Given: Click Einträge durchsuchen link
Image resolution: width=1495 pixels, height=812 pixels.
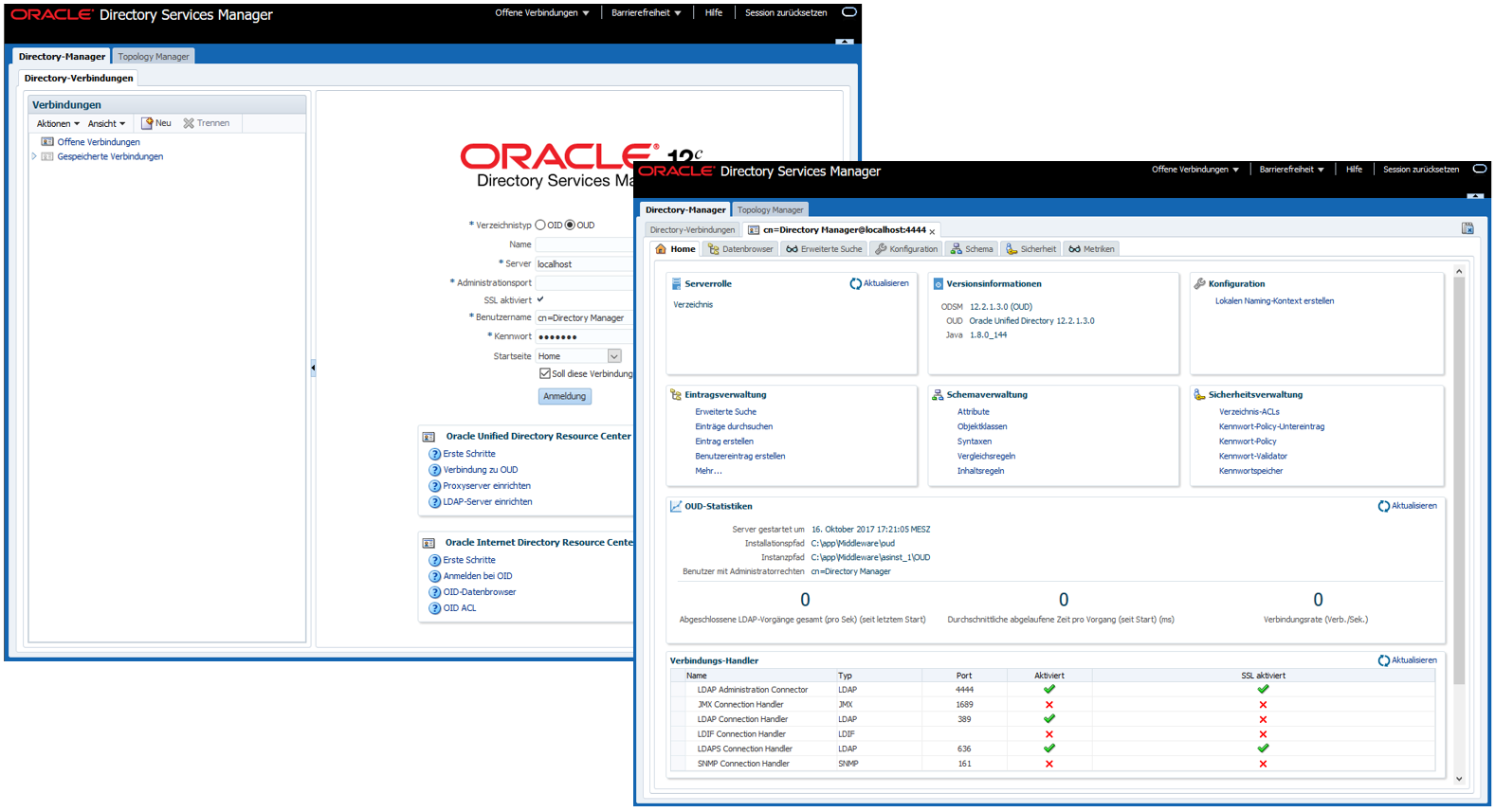Looking at the screenshot, I should (x=734, y=426).
